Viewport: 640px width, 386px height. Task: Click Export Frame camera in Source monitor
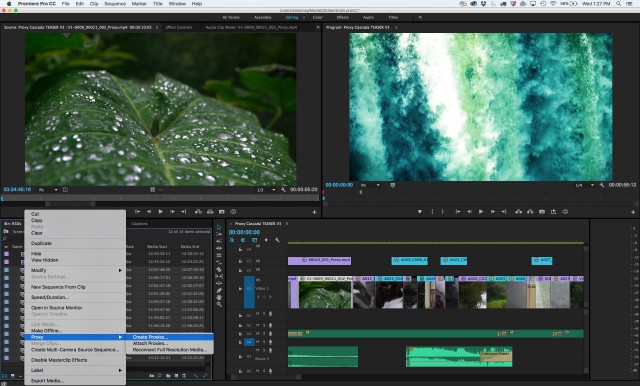[222, 212]
